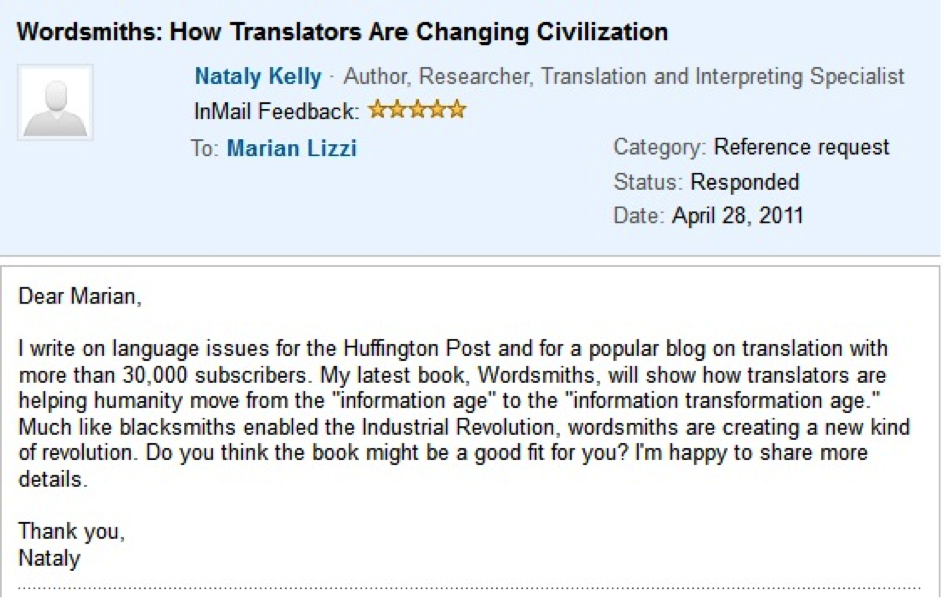Open Nataly Kelly's profile link
The width and height of the screenshot is (944, 598).
[258, 76]
